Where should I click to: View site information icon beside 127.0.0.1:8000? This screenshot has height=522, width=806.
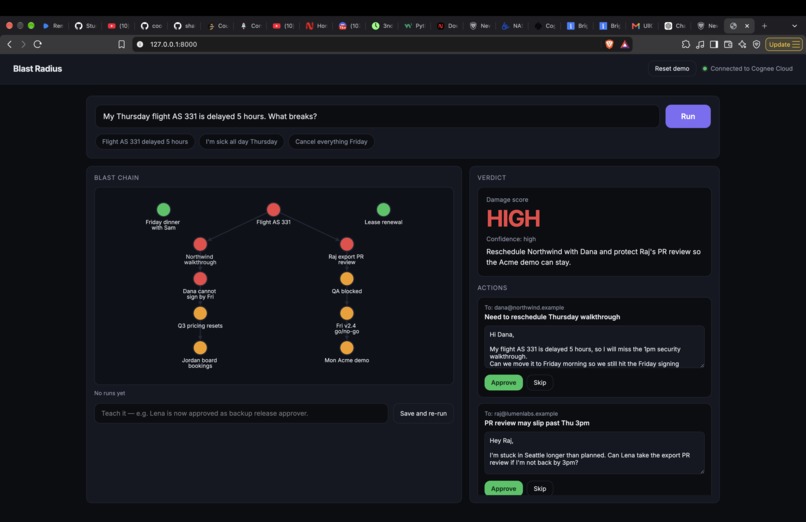(140, 44)
